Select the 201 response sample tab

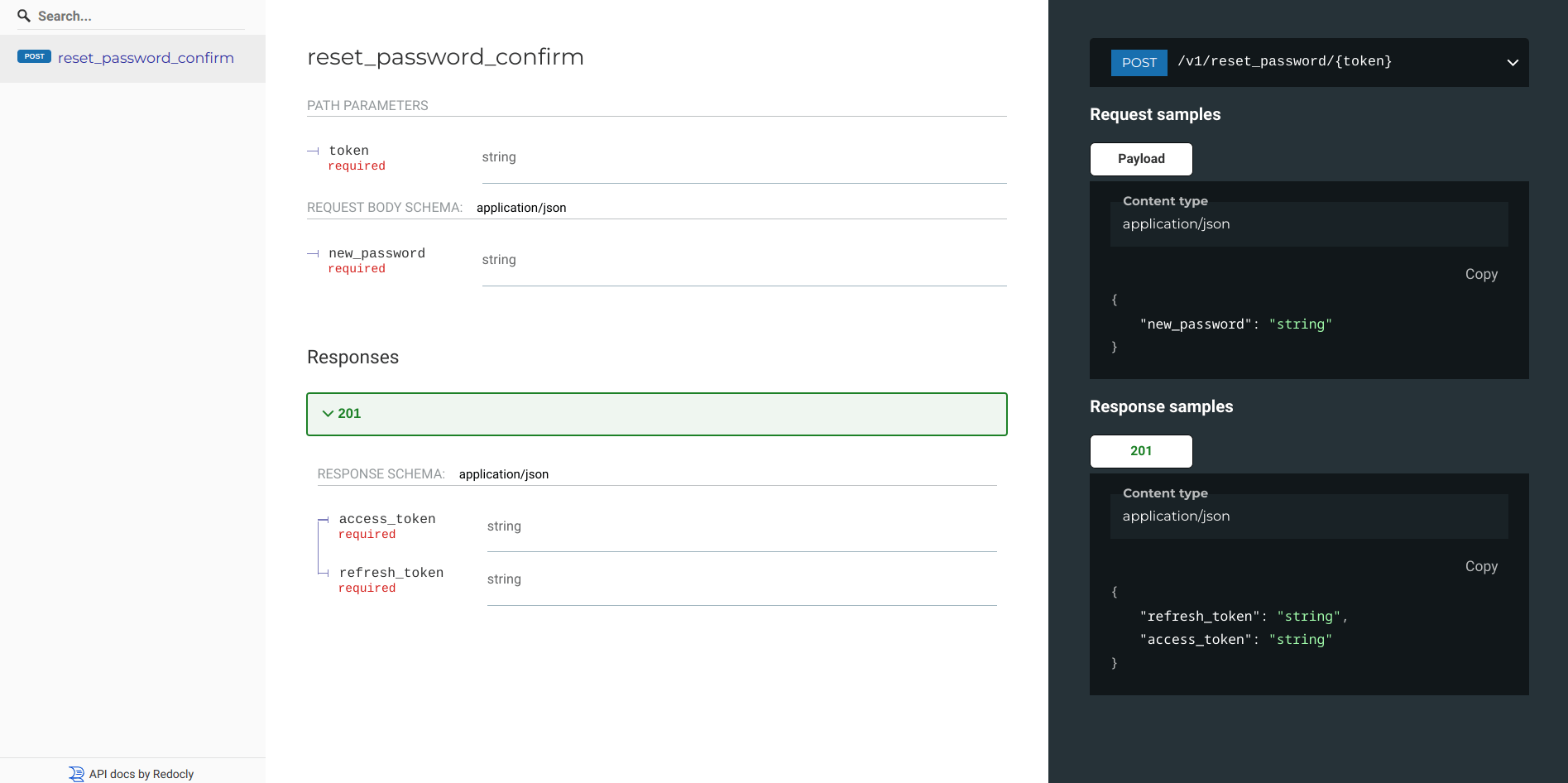click(x=1140, y=450)
